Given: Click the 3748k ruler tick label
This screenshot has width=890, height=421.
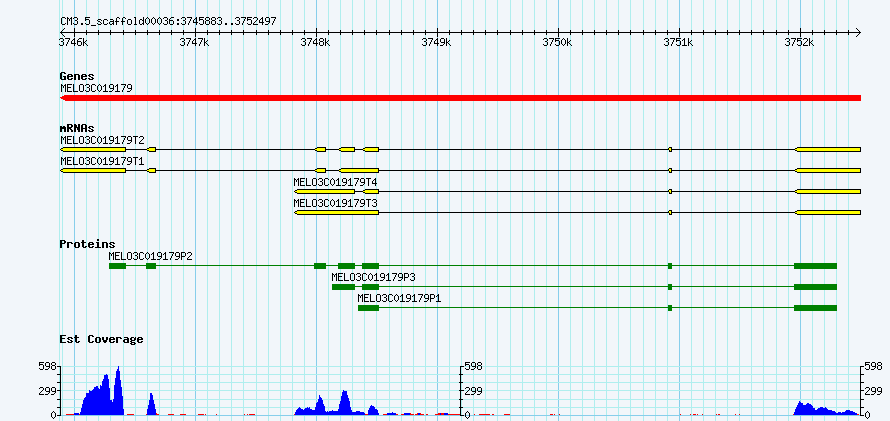Looking at the screenshot, I should tap(316, 43).
